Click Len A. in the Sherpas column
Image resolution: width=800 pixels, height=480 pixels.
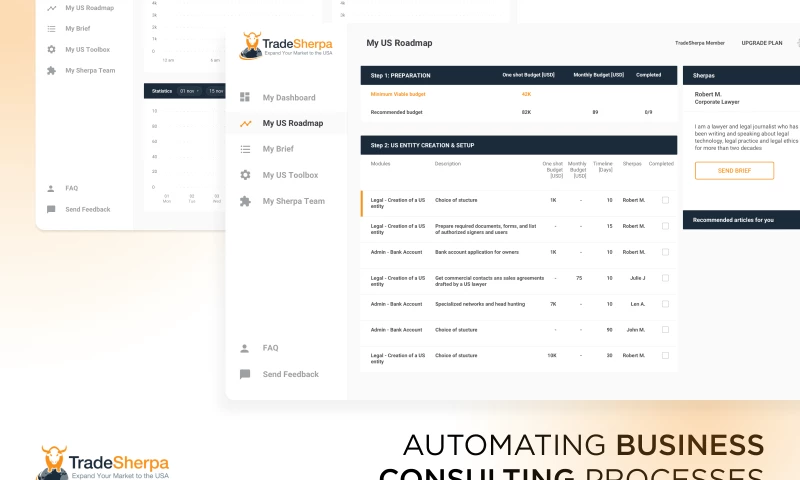pos(638,304)
